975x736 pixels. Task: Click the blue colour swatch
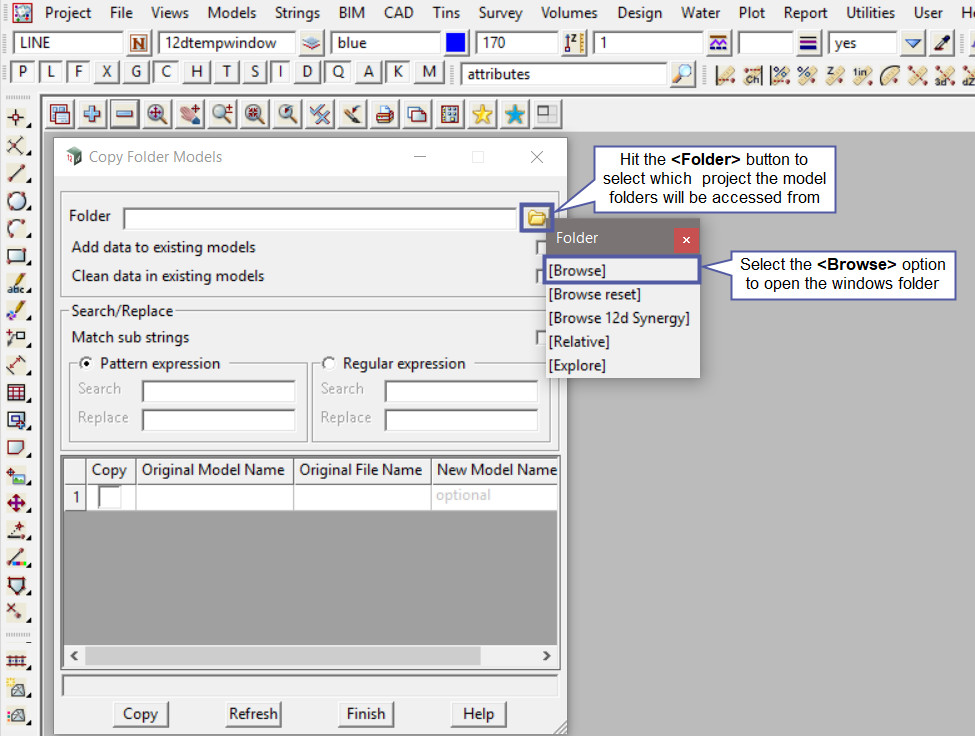coord(456,44)
